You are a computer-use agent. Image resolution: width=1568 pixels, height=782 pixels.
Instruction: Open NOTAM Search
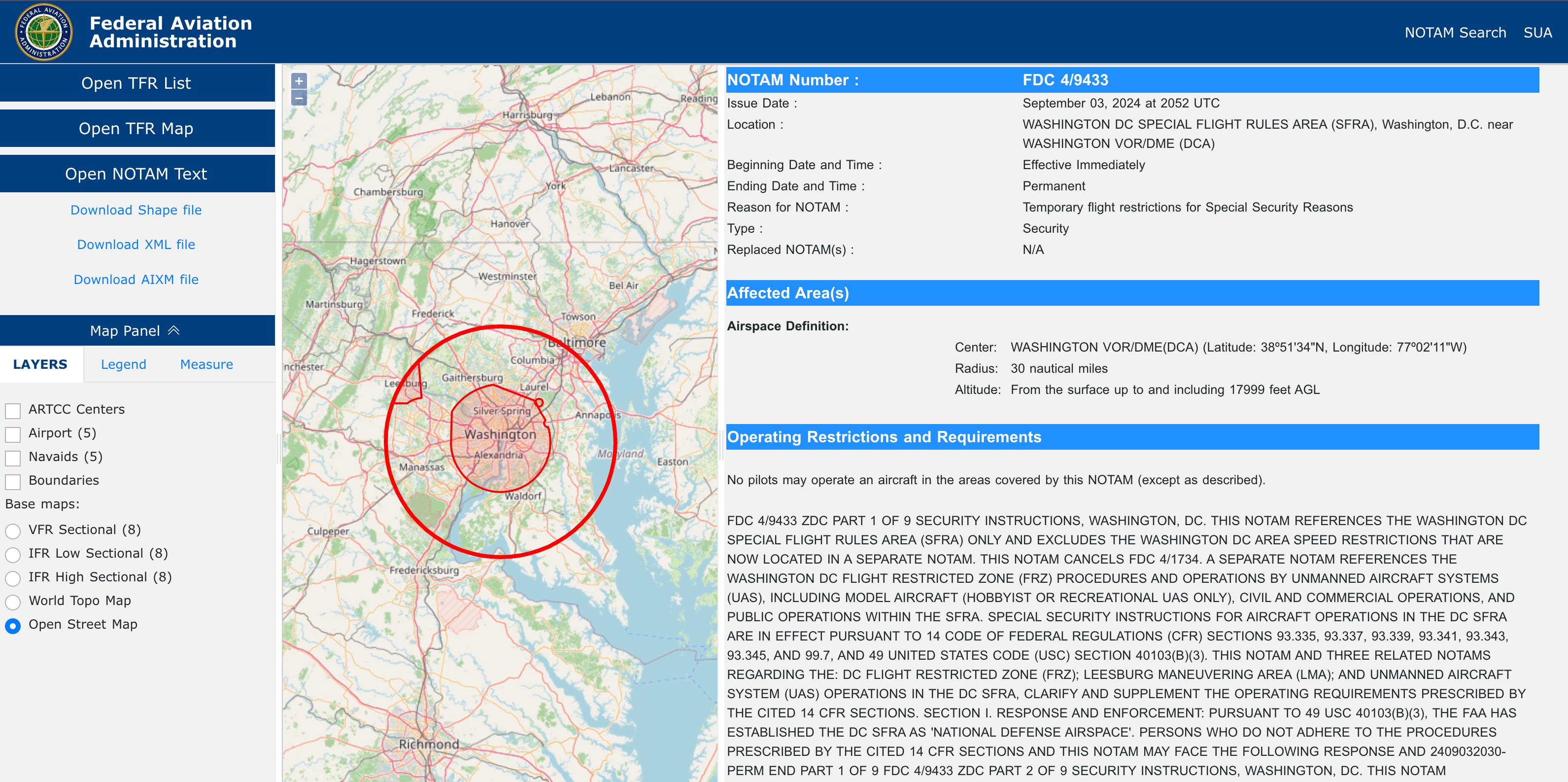1456,32
